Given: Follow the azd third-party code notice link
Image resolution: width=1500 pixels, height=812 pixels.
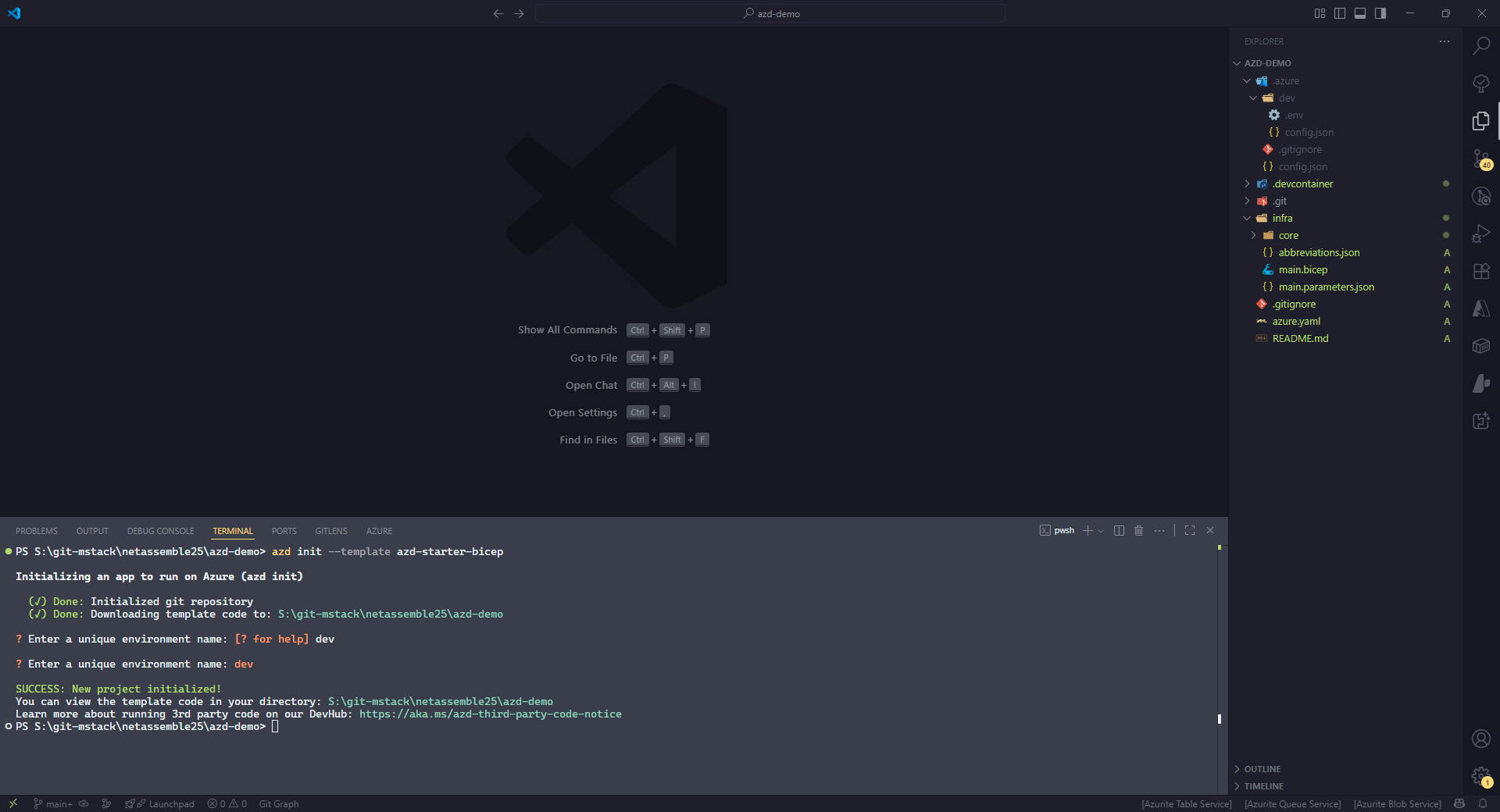Looking at the screenshot, I should tap(491, 714).
